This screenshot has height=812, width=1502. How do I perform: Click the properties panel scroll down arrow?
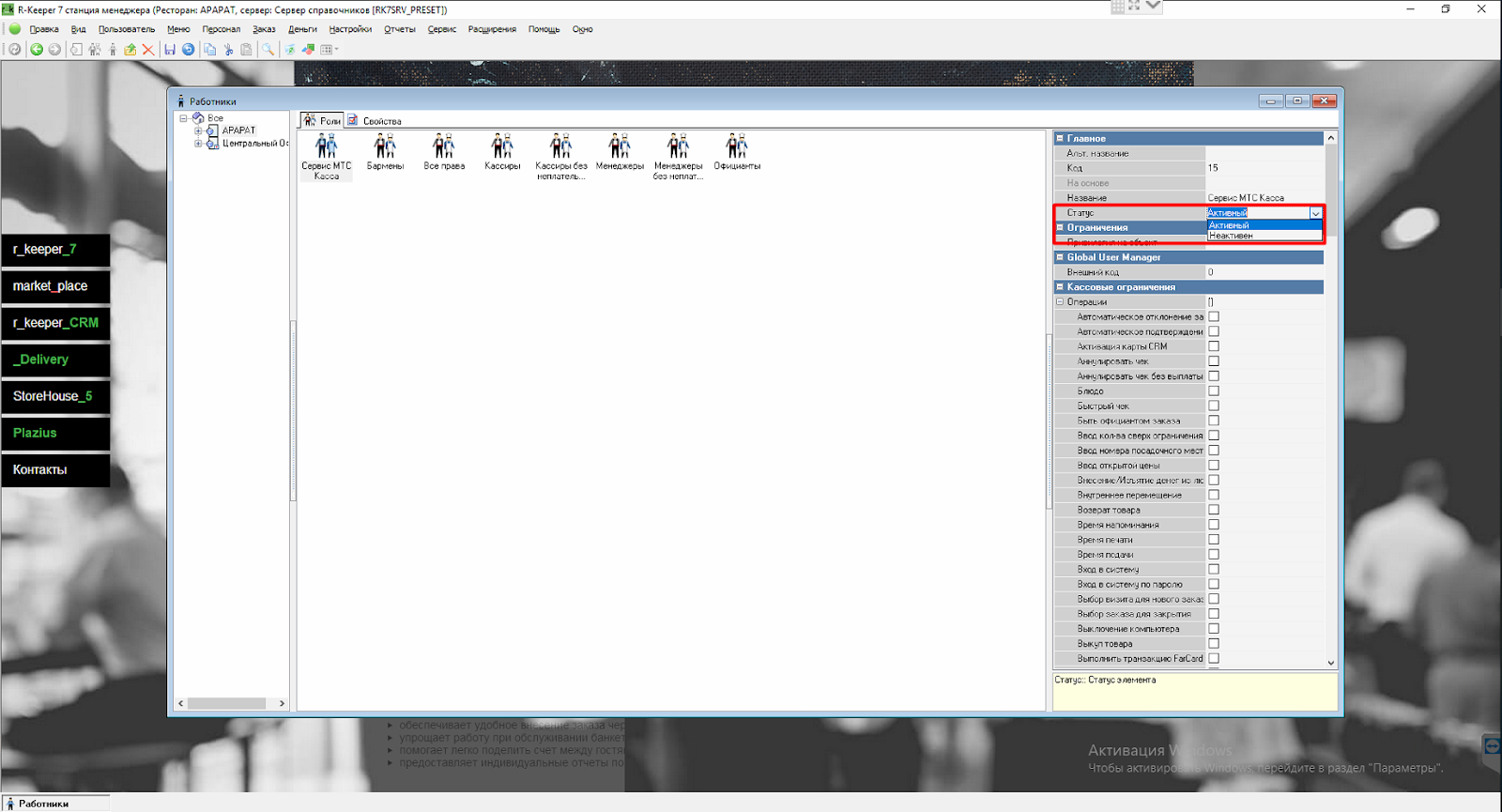click(1331, 663)
